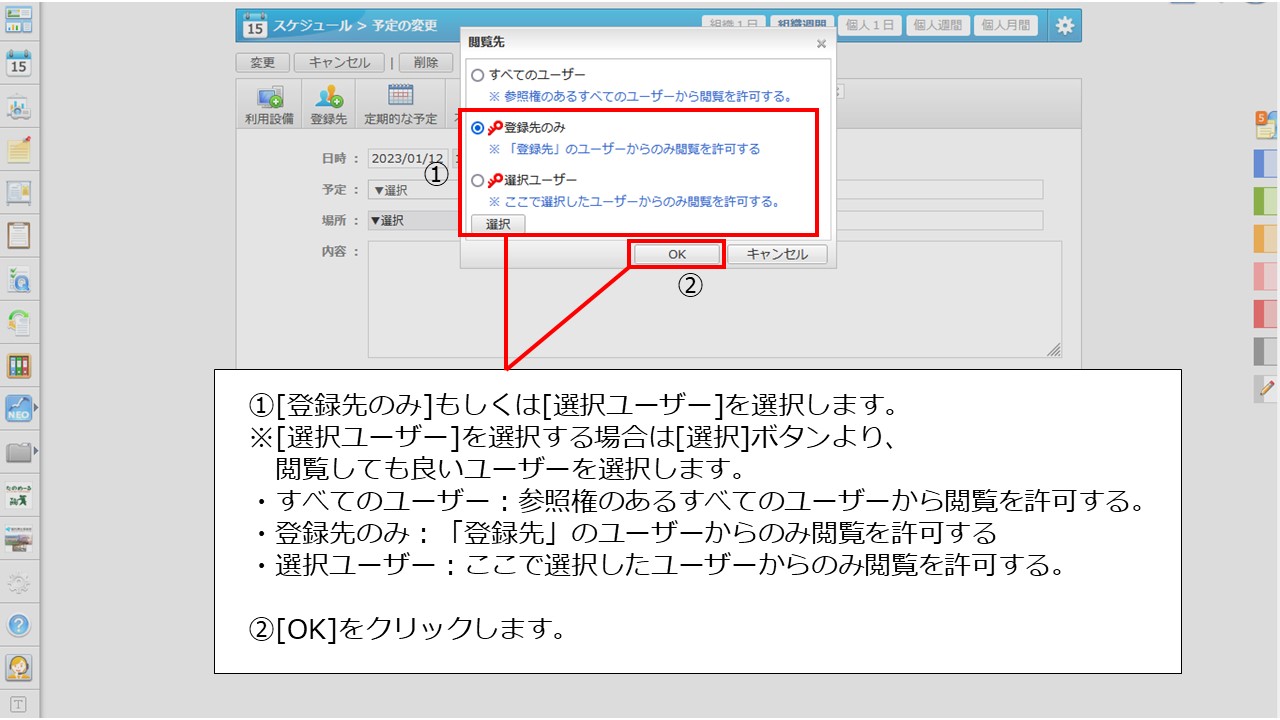This screenshot has width=1280, height=720.
Task: Click the 定期的な予定 recurring schedule icon
Action: click(400, 105)
